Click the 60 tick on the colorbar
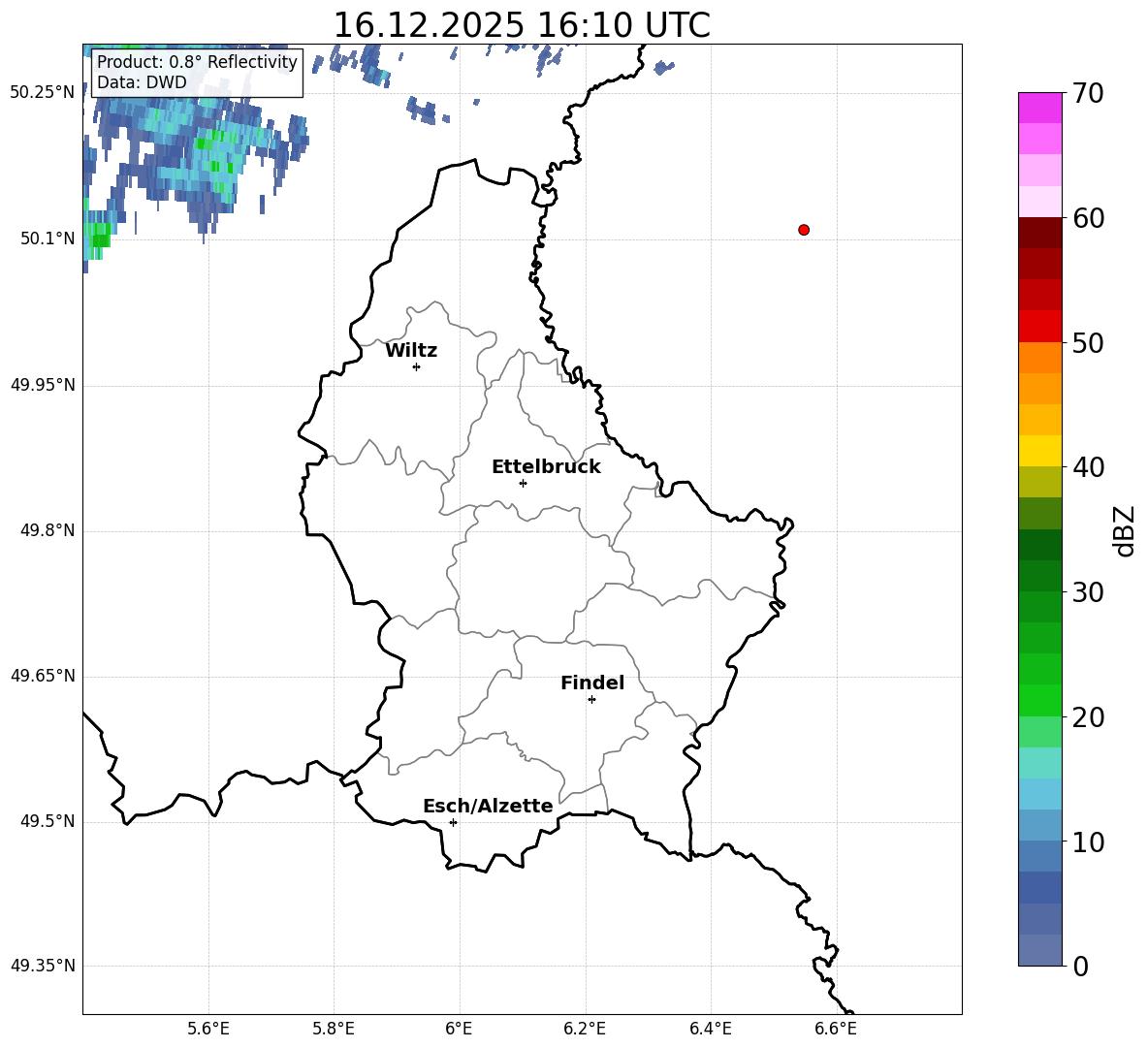1148x1048 pixels. click(x=1087, y=218)
